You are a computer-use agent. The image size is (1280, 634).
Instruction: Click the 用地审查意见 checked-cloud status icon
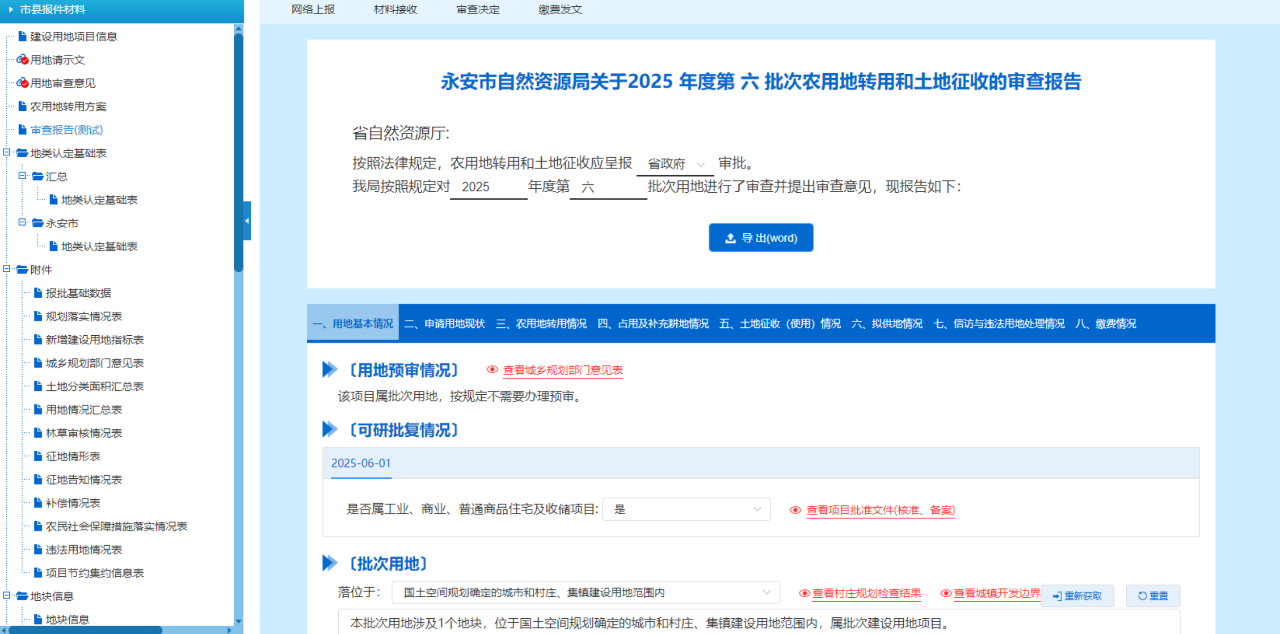click(x=22, y=83)
